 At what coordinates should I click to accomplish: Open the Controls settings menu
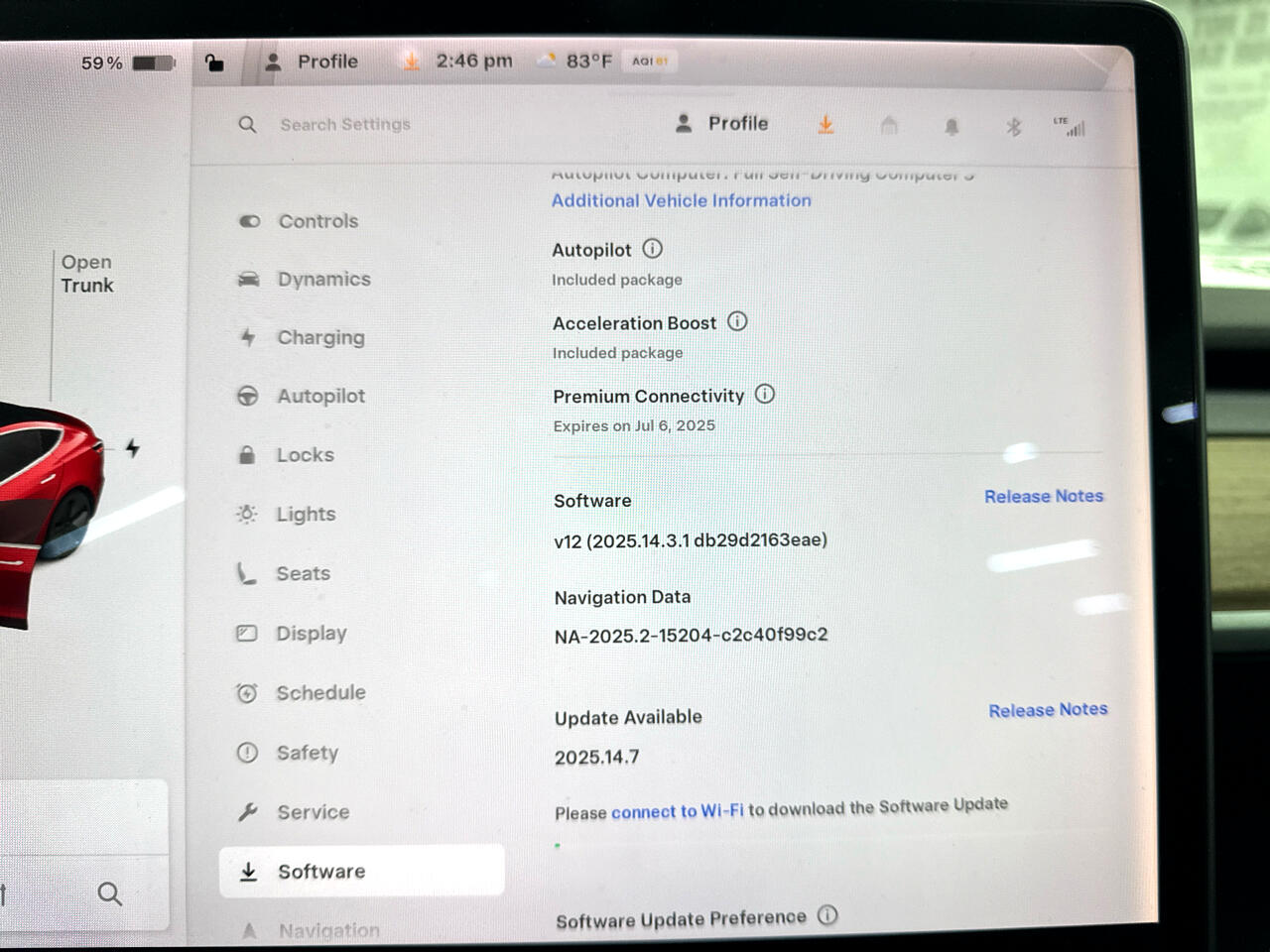pos(317,221)
